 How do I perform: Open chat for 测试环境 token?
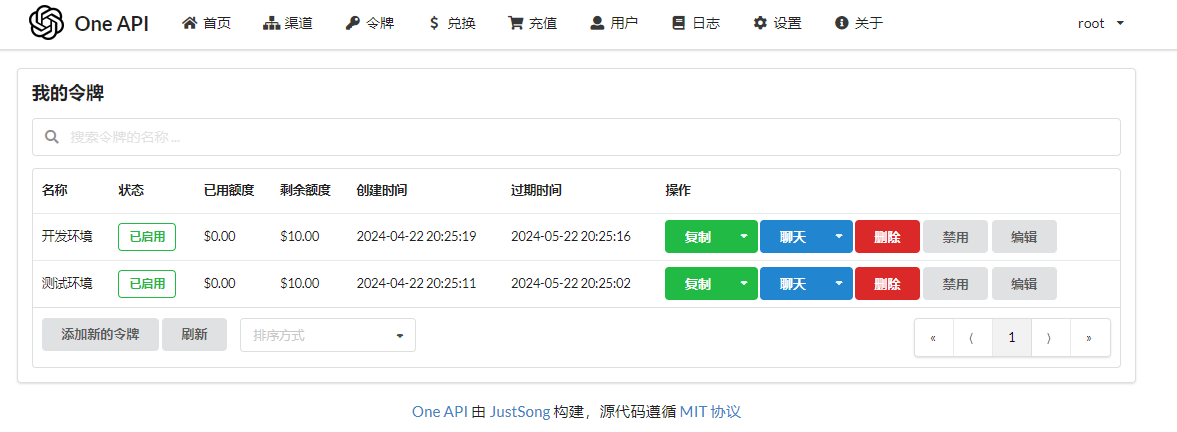[793, 284]
